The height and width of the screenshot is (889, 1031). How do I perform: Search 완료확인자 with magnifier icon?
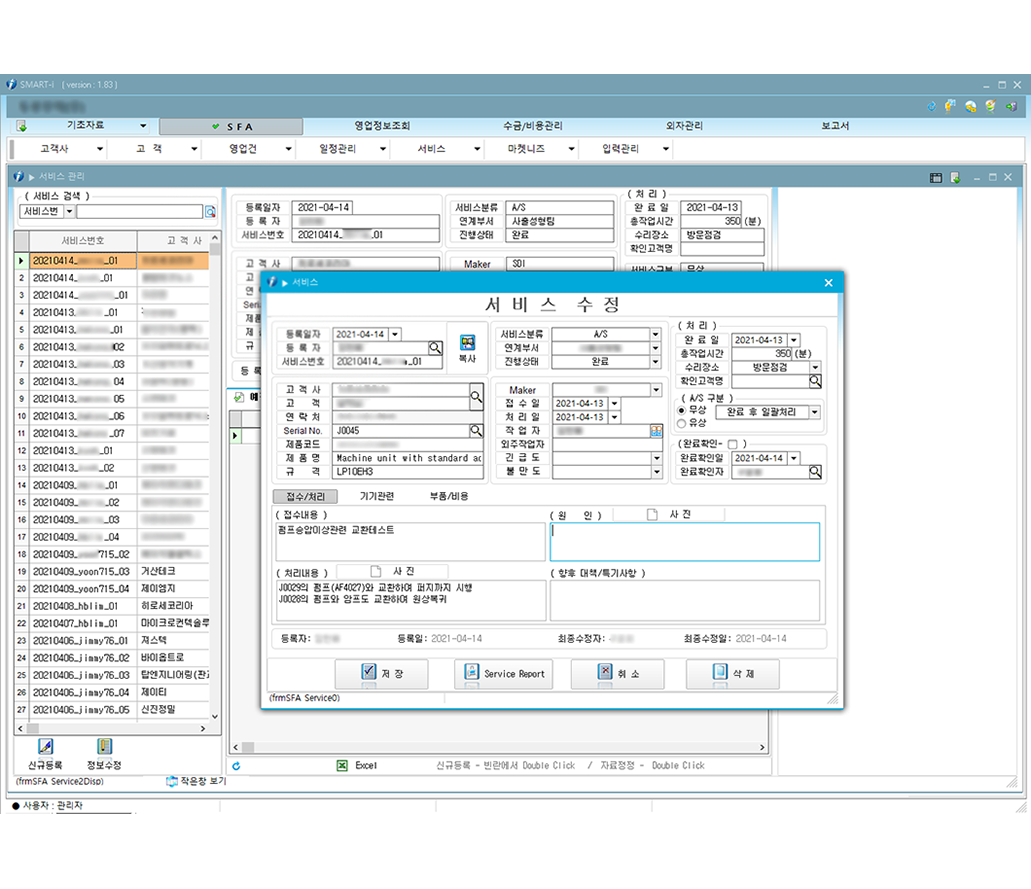click(x=816, y=472)
